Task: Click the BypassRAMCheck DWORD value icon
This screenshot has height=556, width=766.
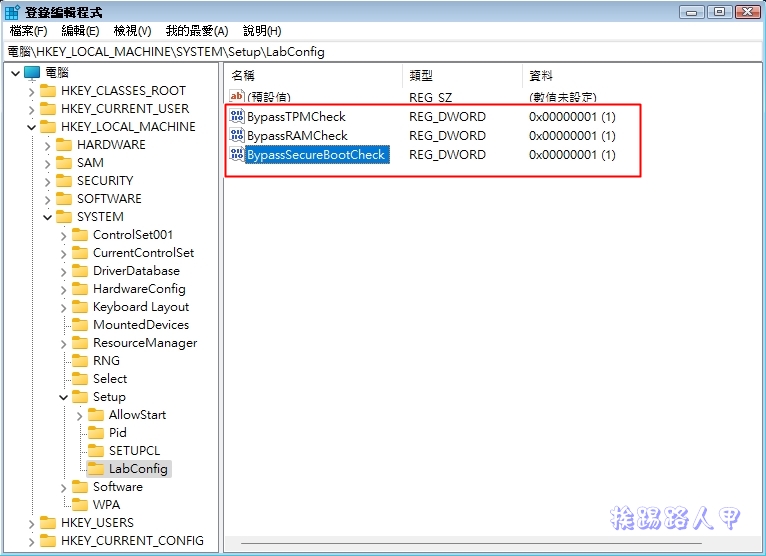Action: (x=237, y=135)
